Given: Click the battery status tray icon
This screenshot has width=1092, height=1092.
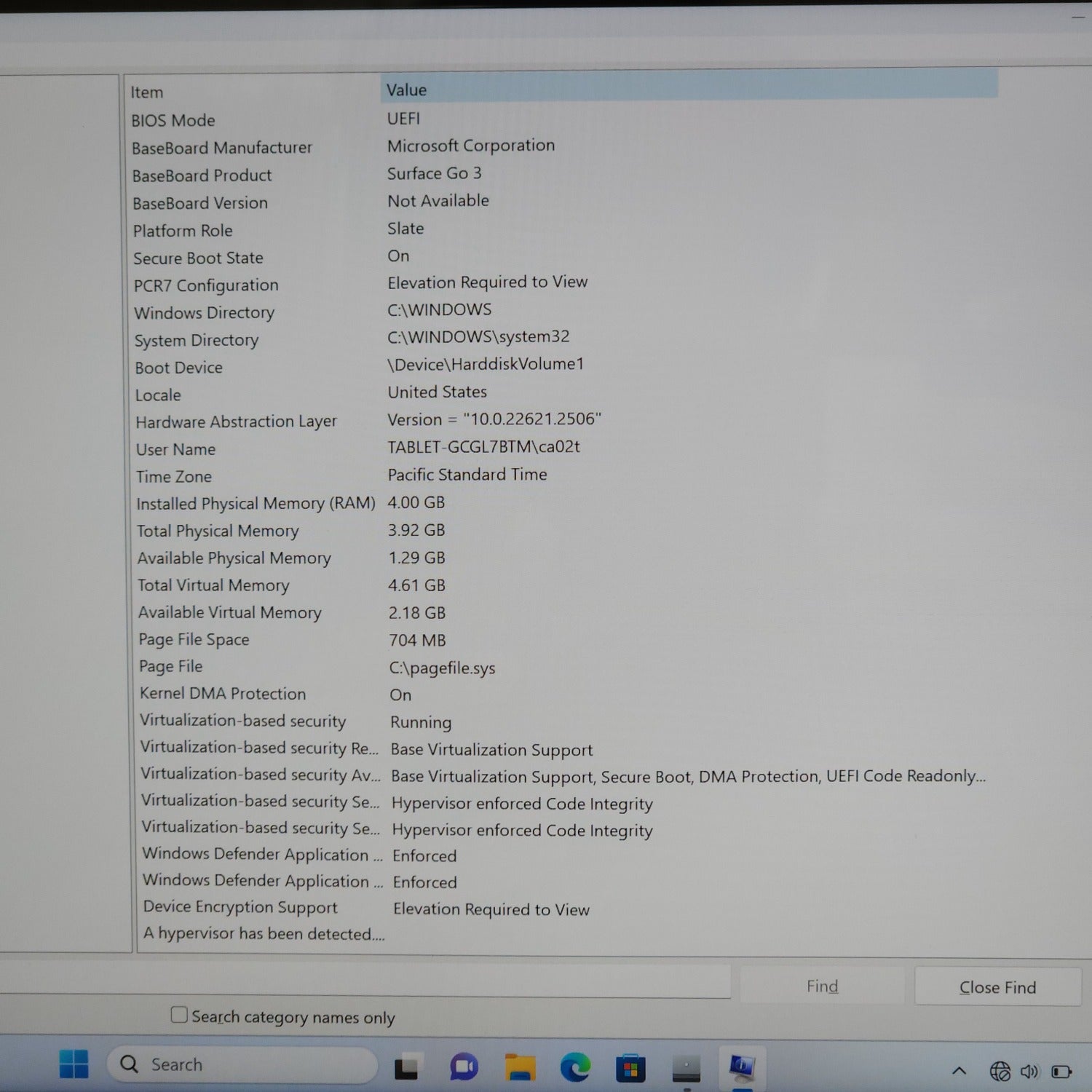Looking at the screenshot, I should 1061,1071.
